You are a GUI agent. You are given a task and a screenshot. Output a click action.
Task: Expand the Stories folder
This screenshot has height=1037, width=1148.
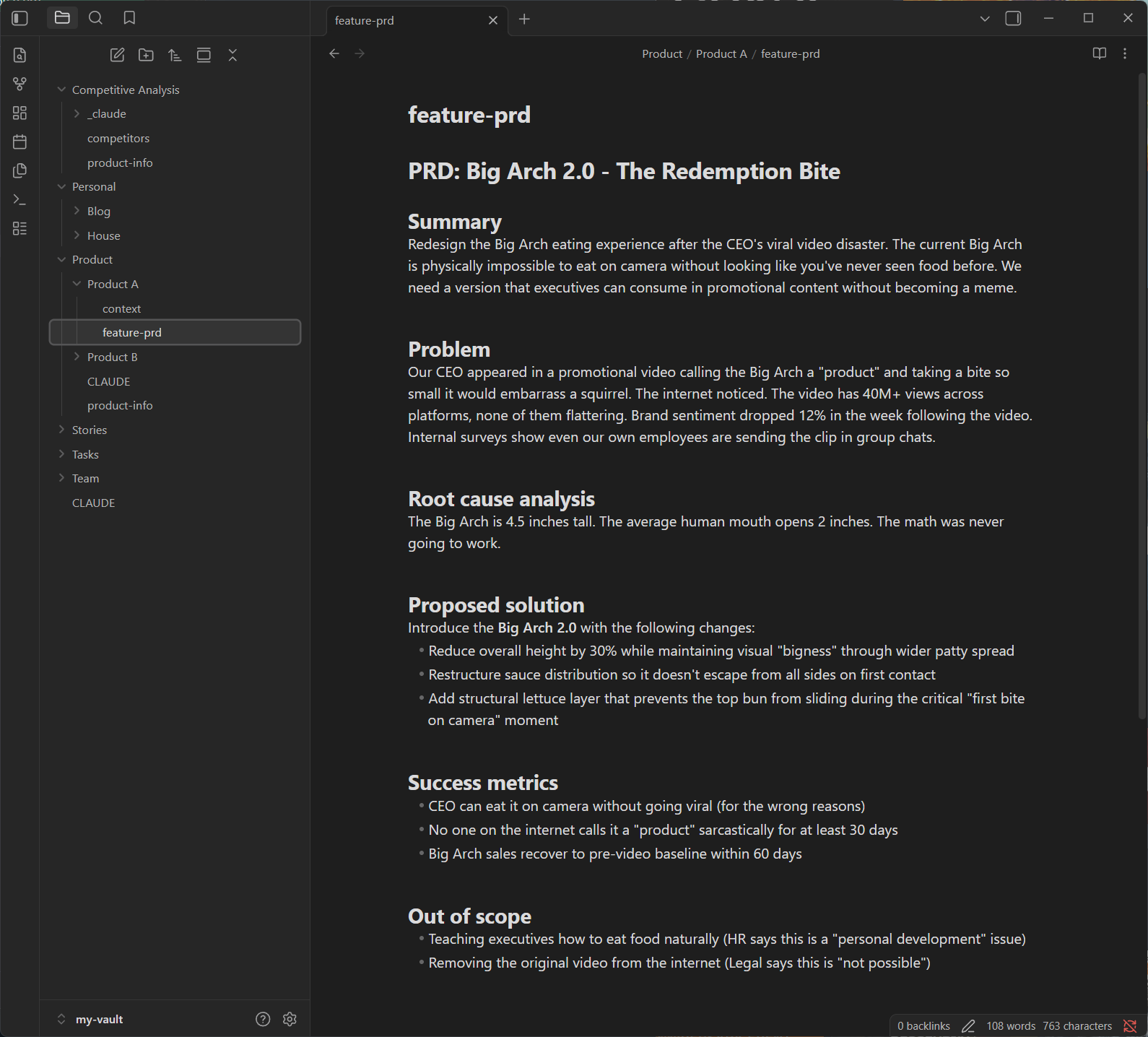click(62, 430)
